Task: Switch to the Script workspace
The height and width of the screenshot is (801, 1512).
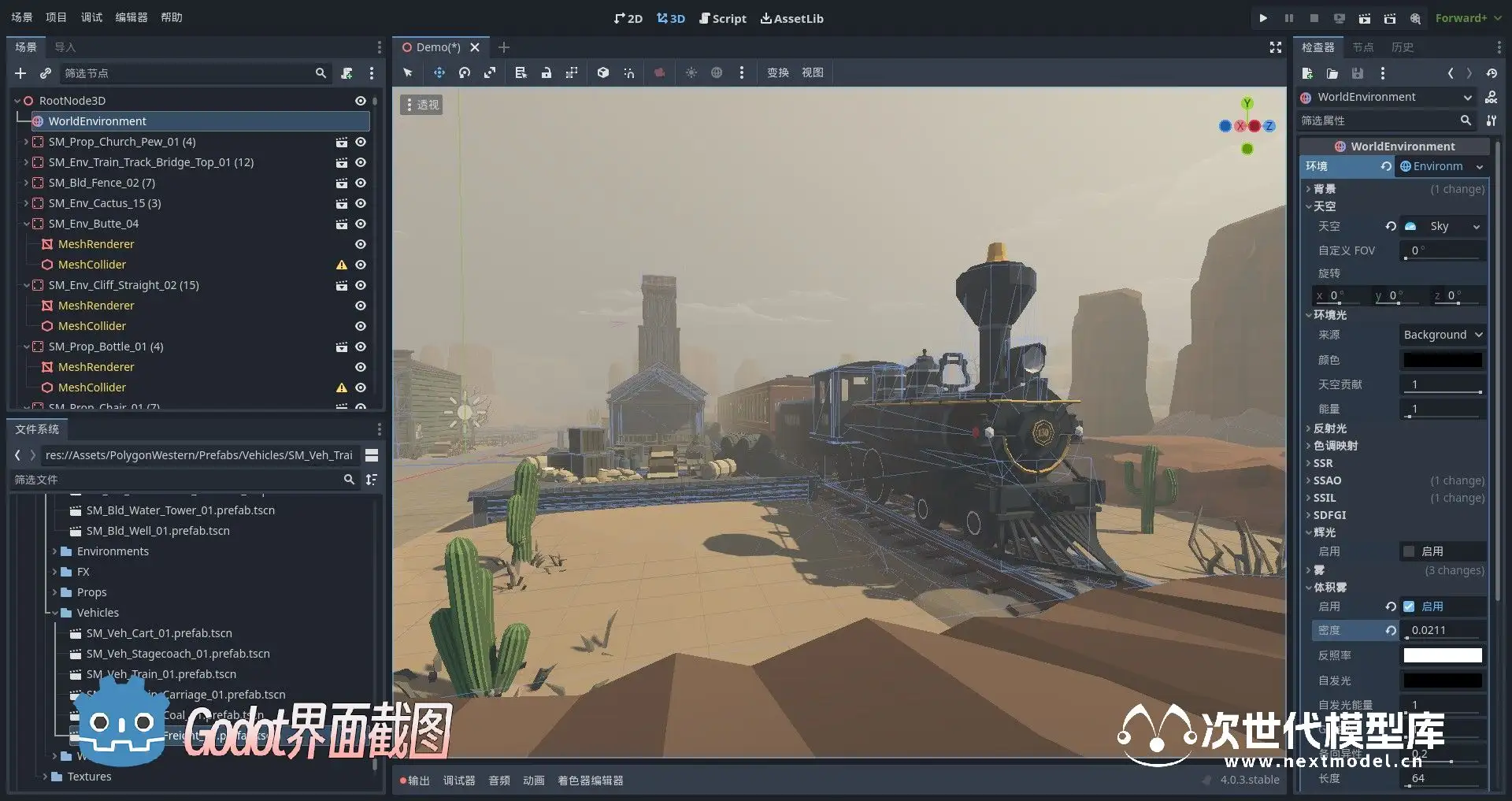Action: click(x=722, y=18)
